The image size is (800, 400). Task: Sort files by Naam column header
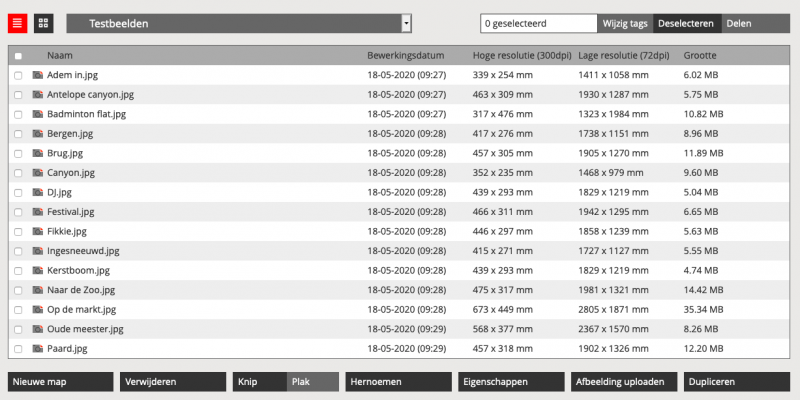[59, 56]
